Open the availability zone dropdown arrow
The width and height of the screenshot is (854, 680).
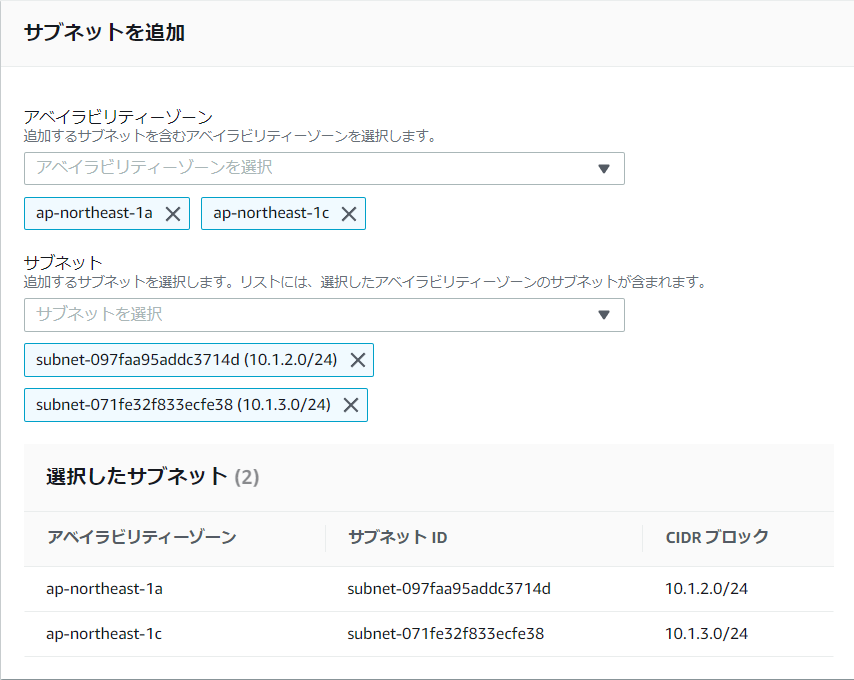point(603,169)
